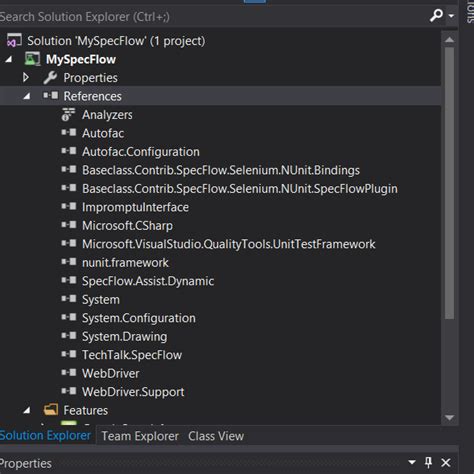Select the References tree label
The image size is (474, 474).
92,96
